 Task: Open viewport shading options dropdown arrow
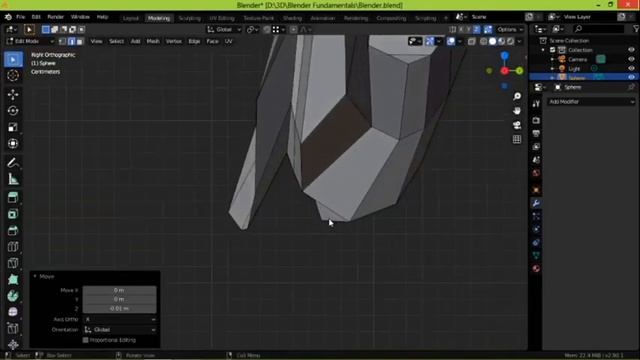click(519, 41)
